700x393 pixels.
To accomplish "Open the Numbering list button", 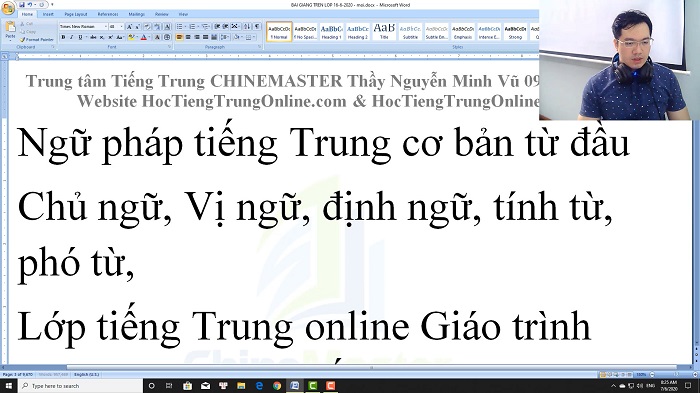I will point(193,27).
